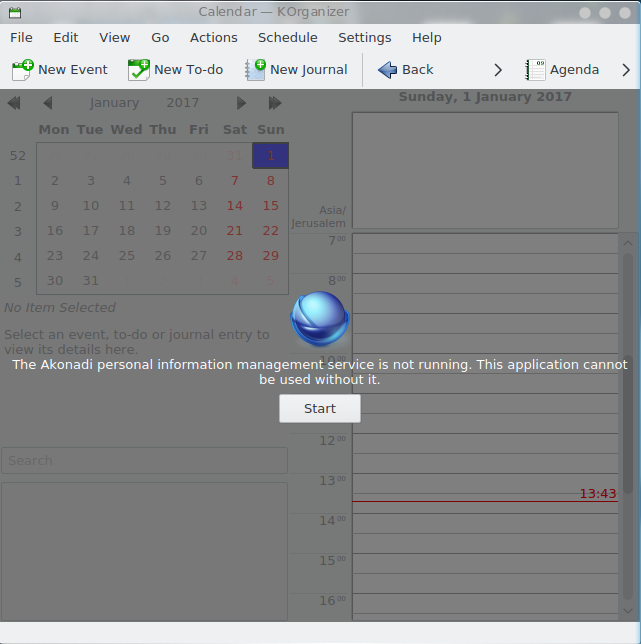Click the 13:43 current time marker

[x=597, y=494]
